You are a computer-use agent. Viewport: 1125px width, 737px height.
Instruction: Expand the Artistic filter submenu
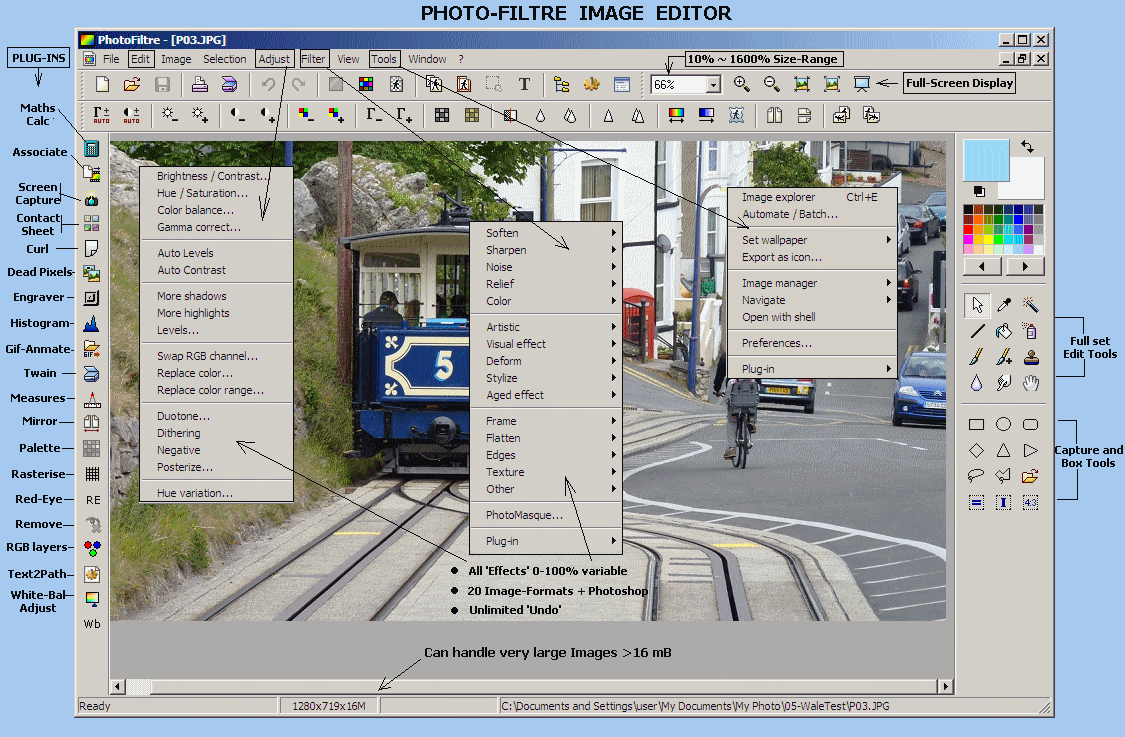point(546,327)
